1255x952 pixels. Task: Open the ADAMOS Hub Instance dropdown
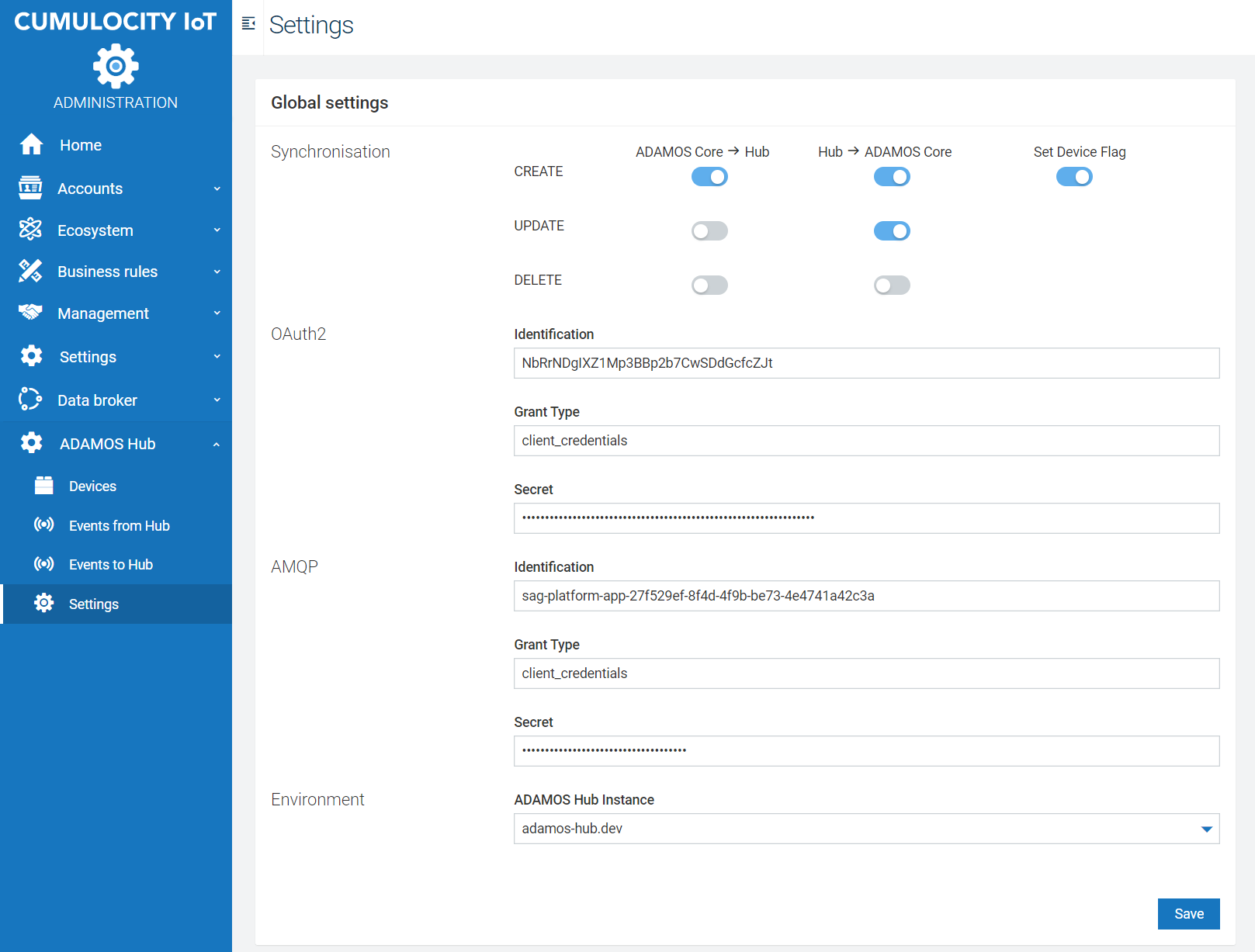pos(866,829)
